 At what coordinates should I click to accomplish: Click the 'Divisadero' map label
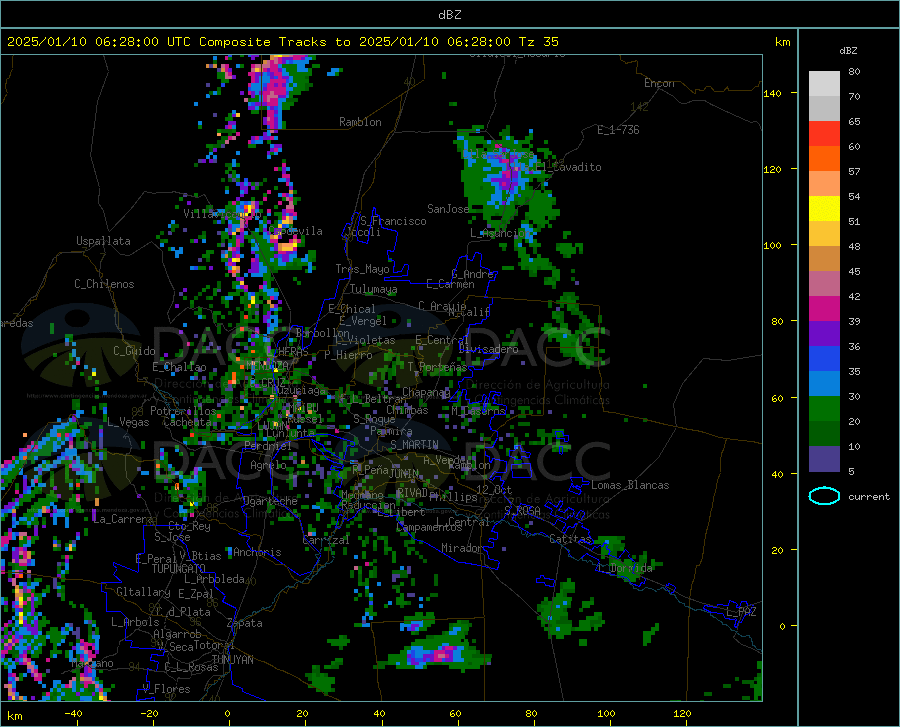[488, 349]
